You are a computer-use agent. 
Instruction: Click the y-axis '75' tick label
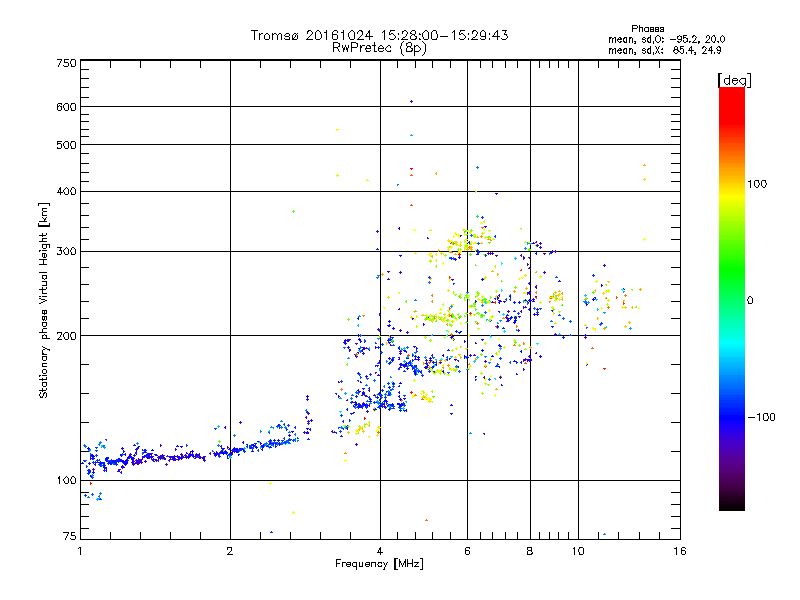(x=70, y=536)
